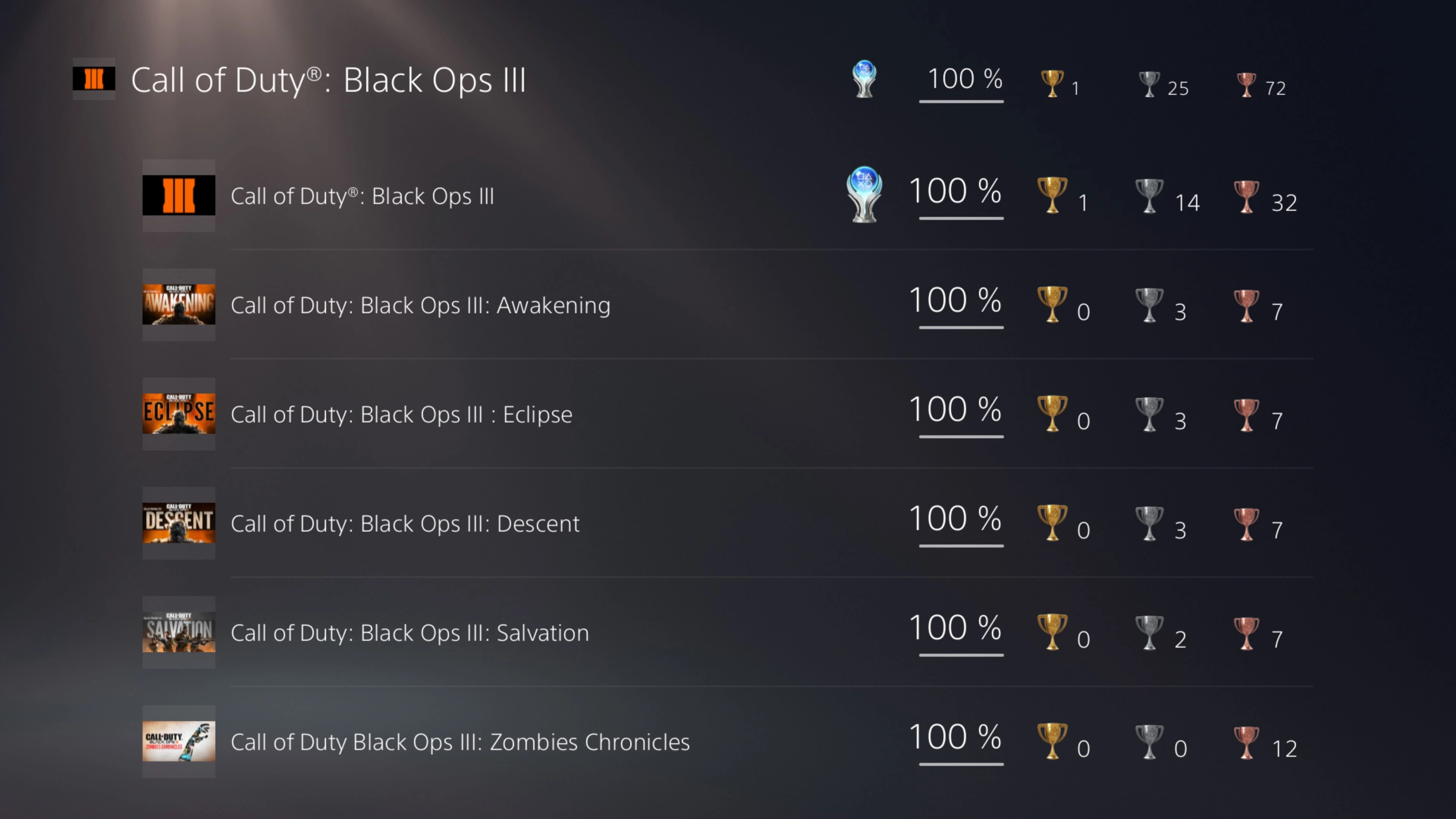The image size is (1456, 819).
Task: Click the header bronze trophy icon showing 72
Action: click(x=1246, y=84)
